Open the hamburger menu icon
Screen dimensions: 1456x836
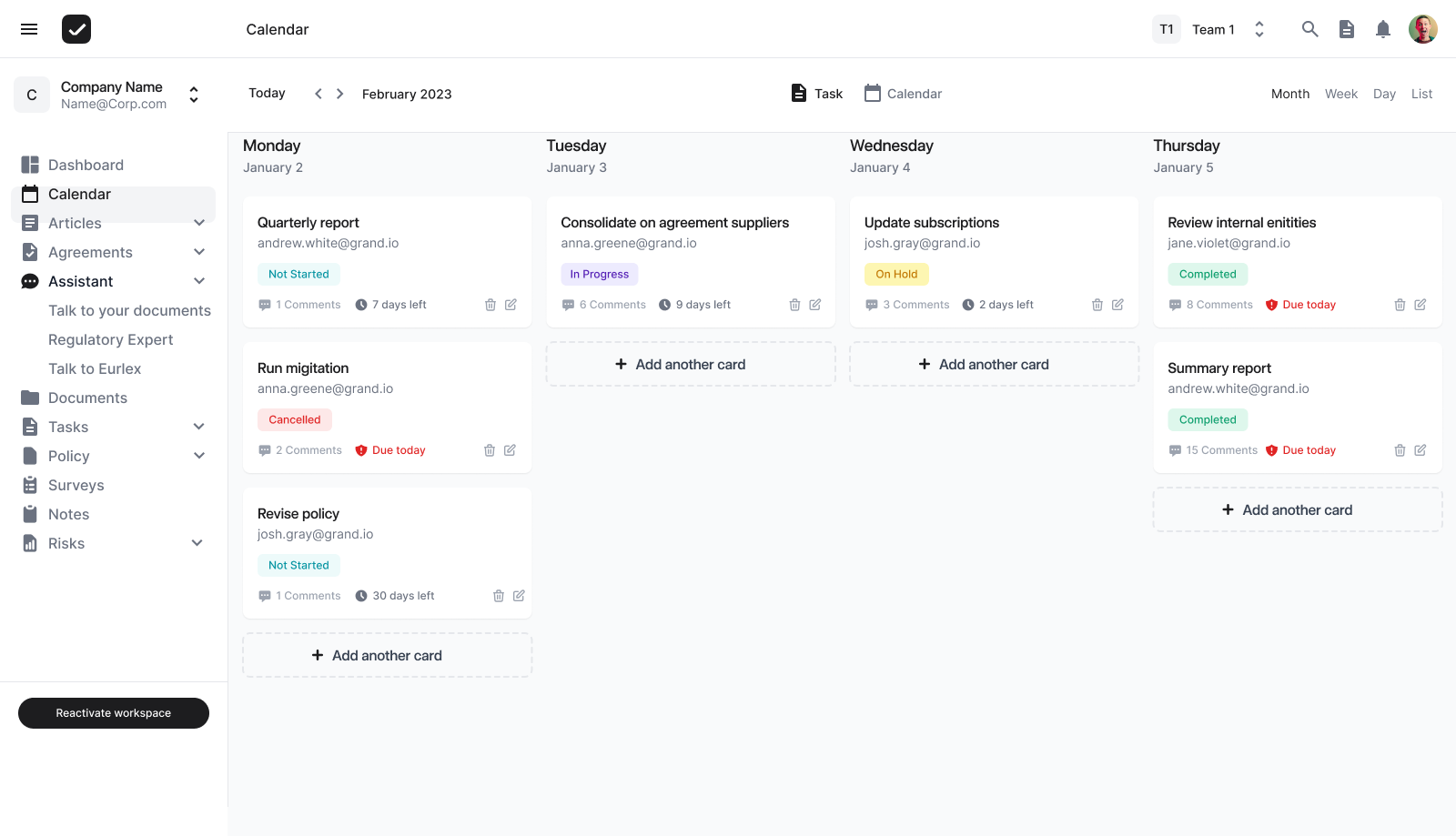click(x=29, y=29)
